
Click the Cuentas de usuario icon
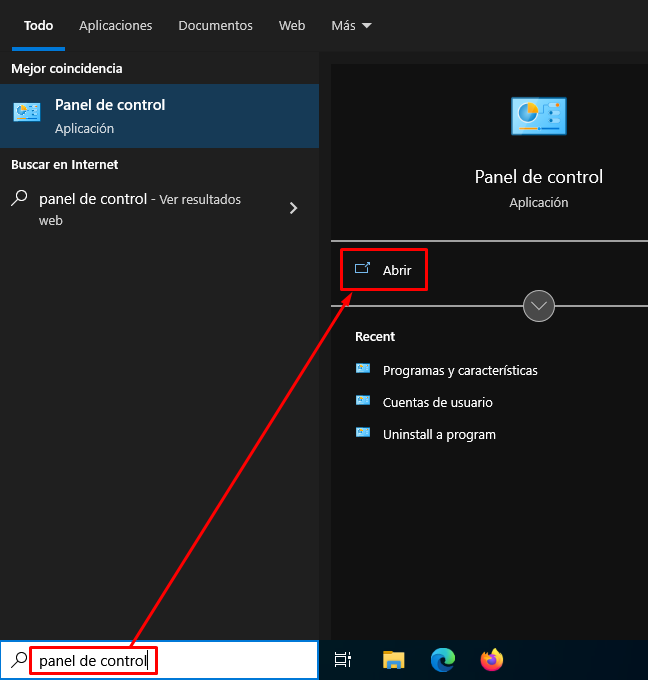(363, 400)
